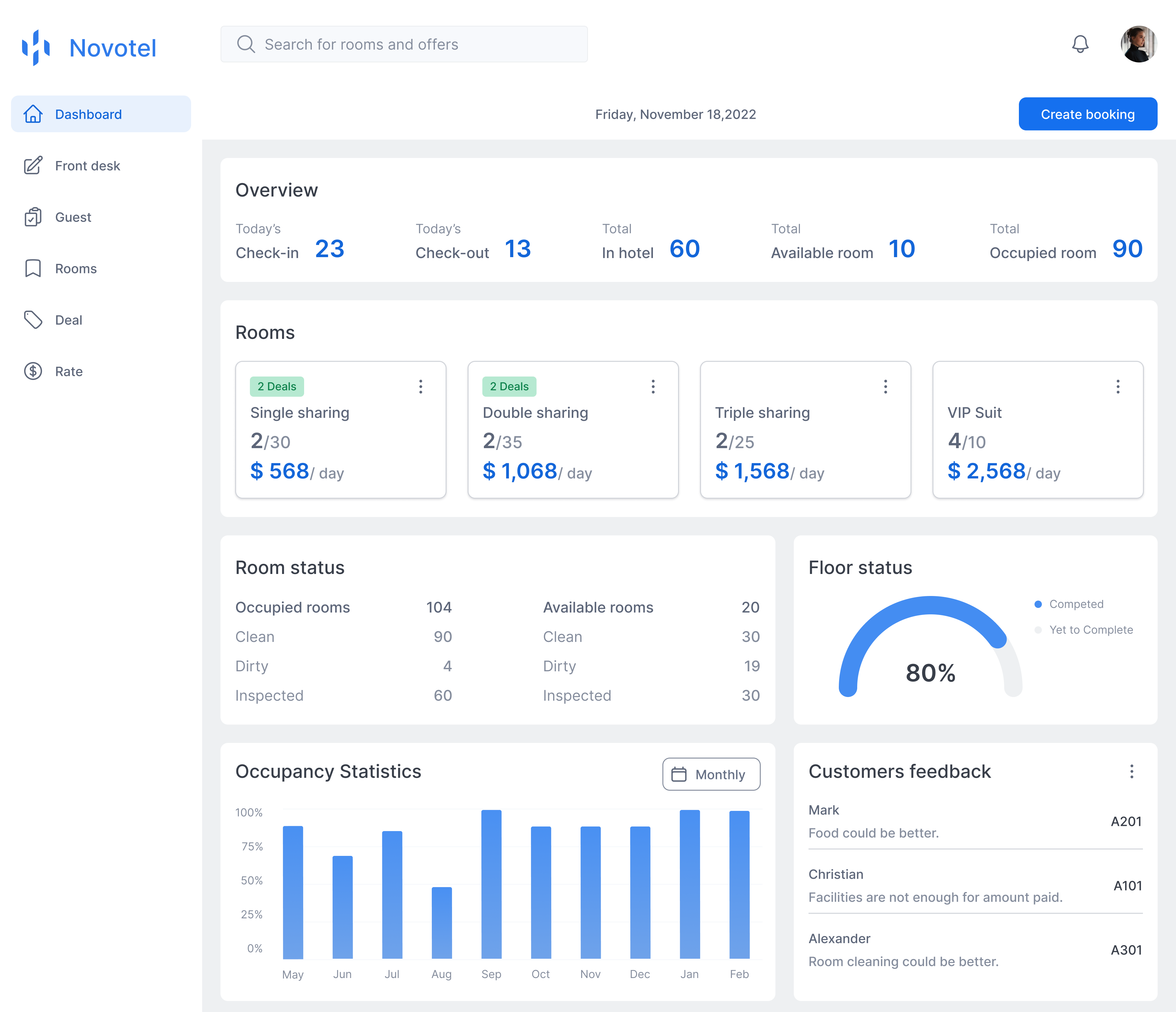Click the Novotel logo icon
The height and width of the screenshot is (1012, 1176).
pos(36,48)
